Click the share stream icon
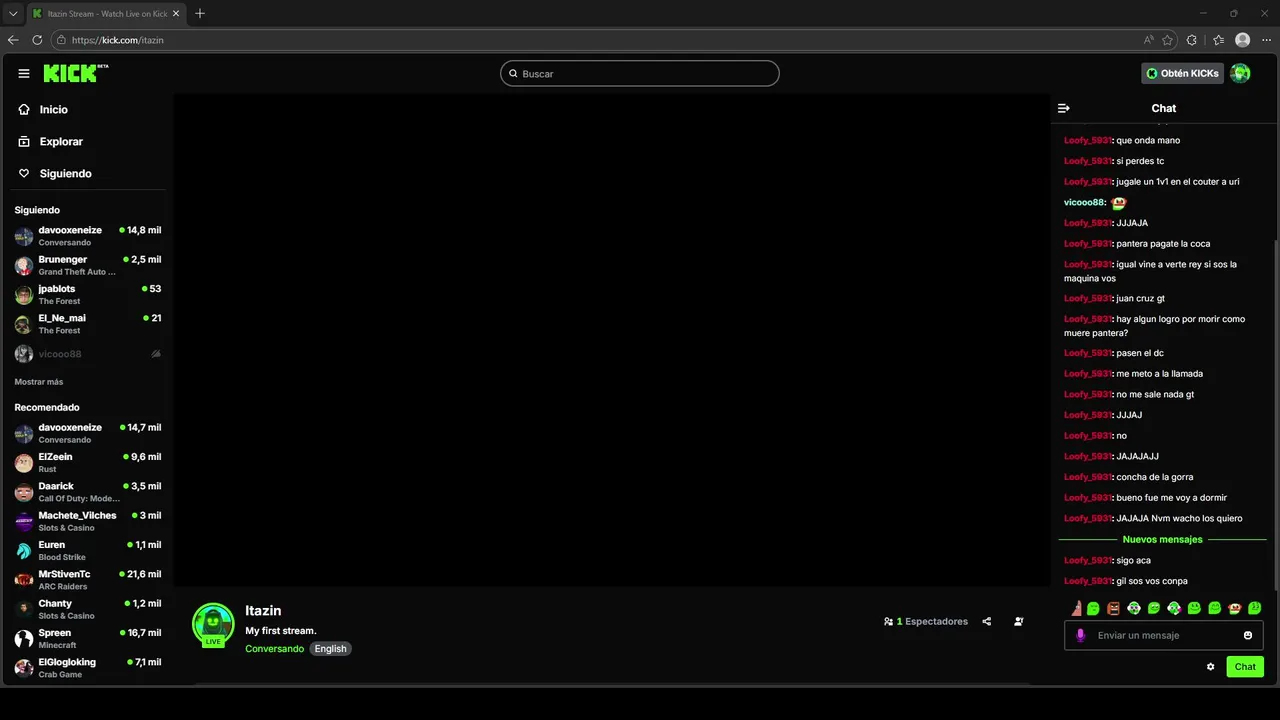This screenshot has height=720, width=1280. pos(987,622)
